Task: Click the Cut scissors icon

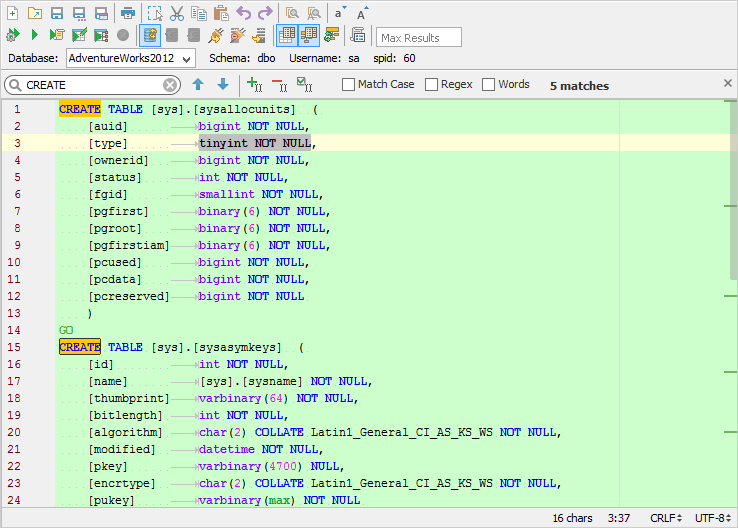Action: point(177,13)
